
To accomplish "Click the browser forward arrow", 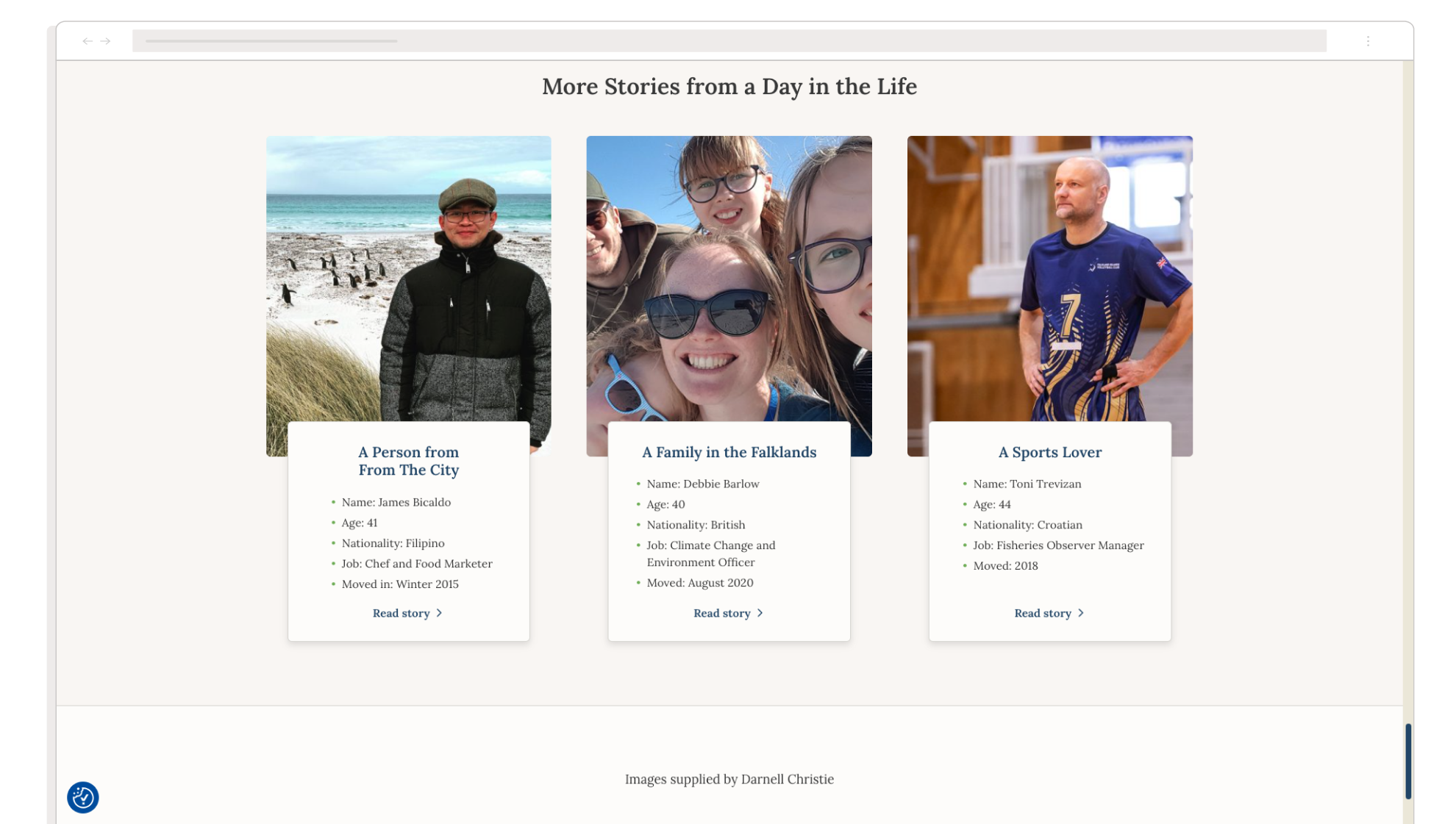I will point(105,41).
